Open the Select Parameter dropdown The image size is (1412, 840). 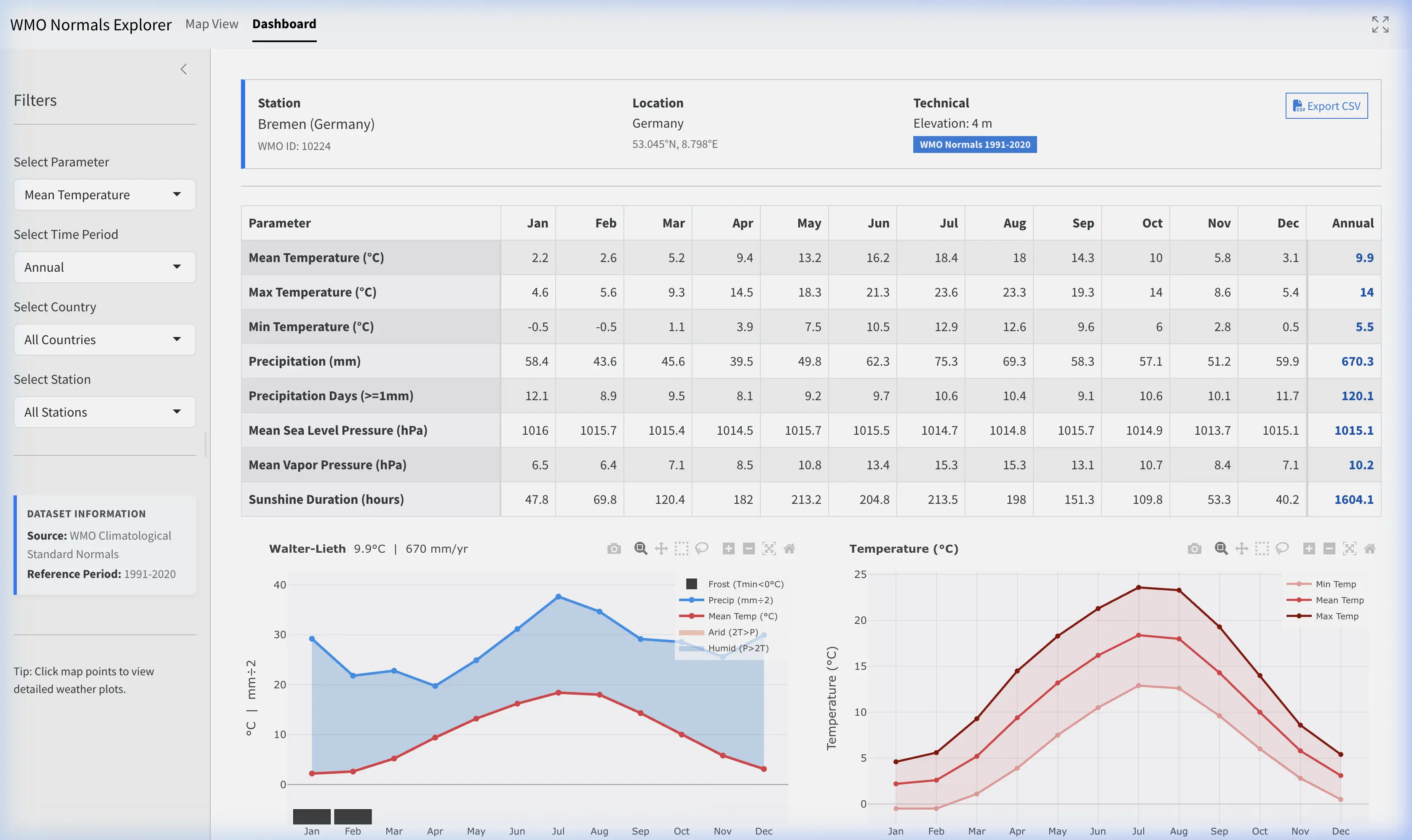click(104, 194)
